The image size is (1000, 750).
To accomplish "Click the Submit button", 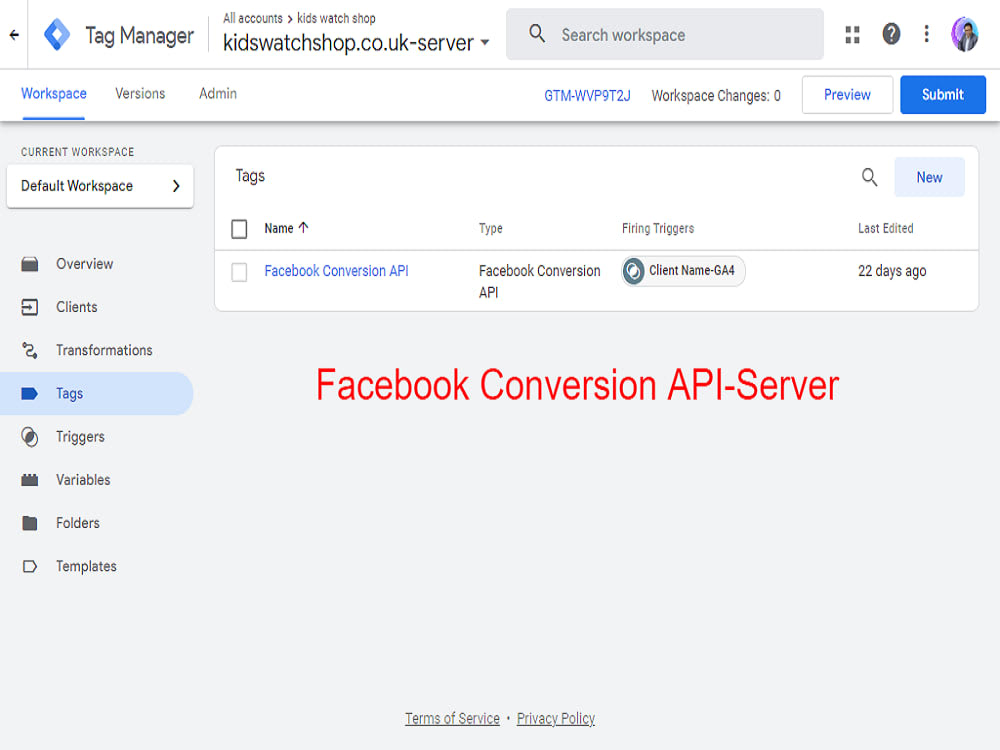I will [x=943, y=95].
